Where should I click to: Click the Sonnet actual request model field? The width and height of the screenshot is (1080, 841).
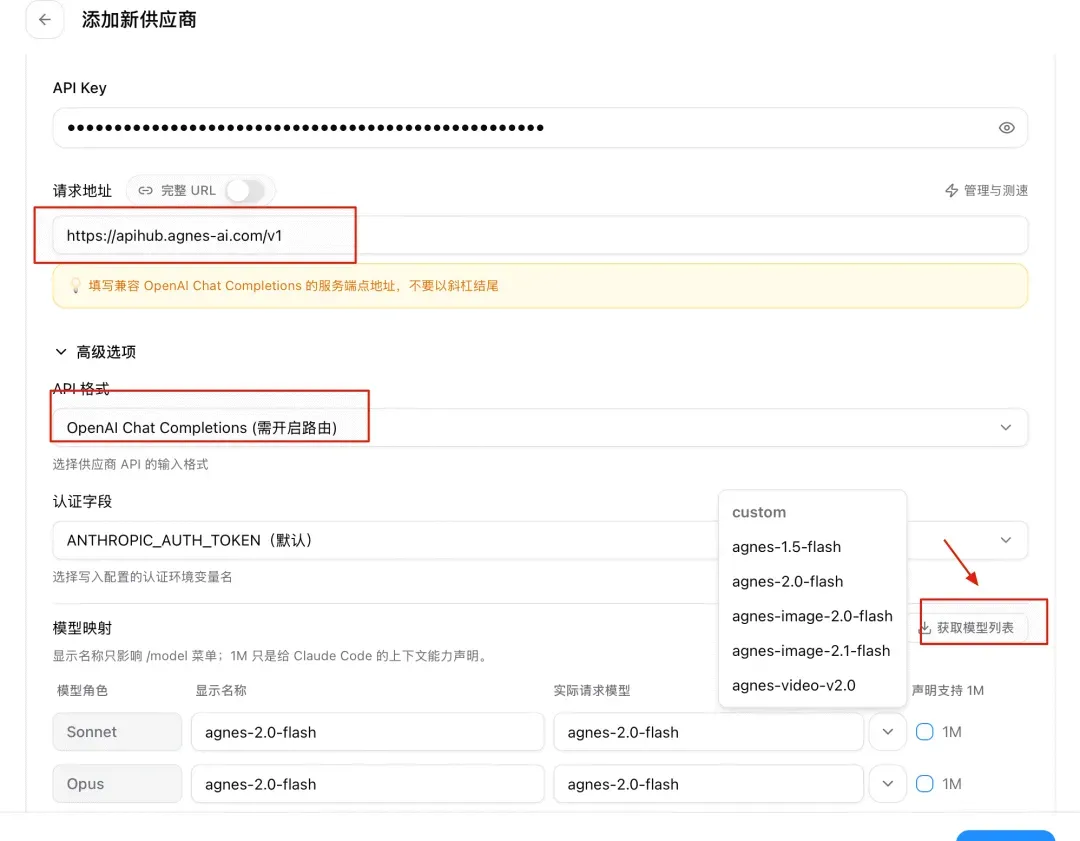(x=708, y=732)
